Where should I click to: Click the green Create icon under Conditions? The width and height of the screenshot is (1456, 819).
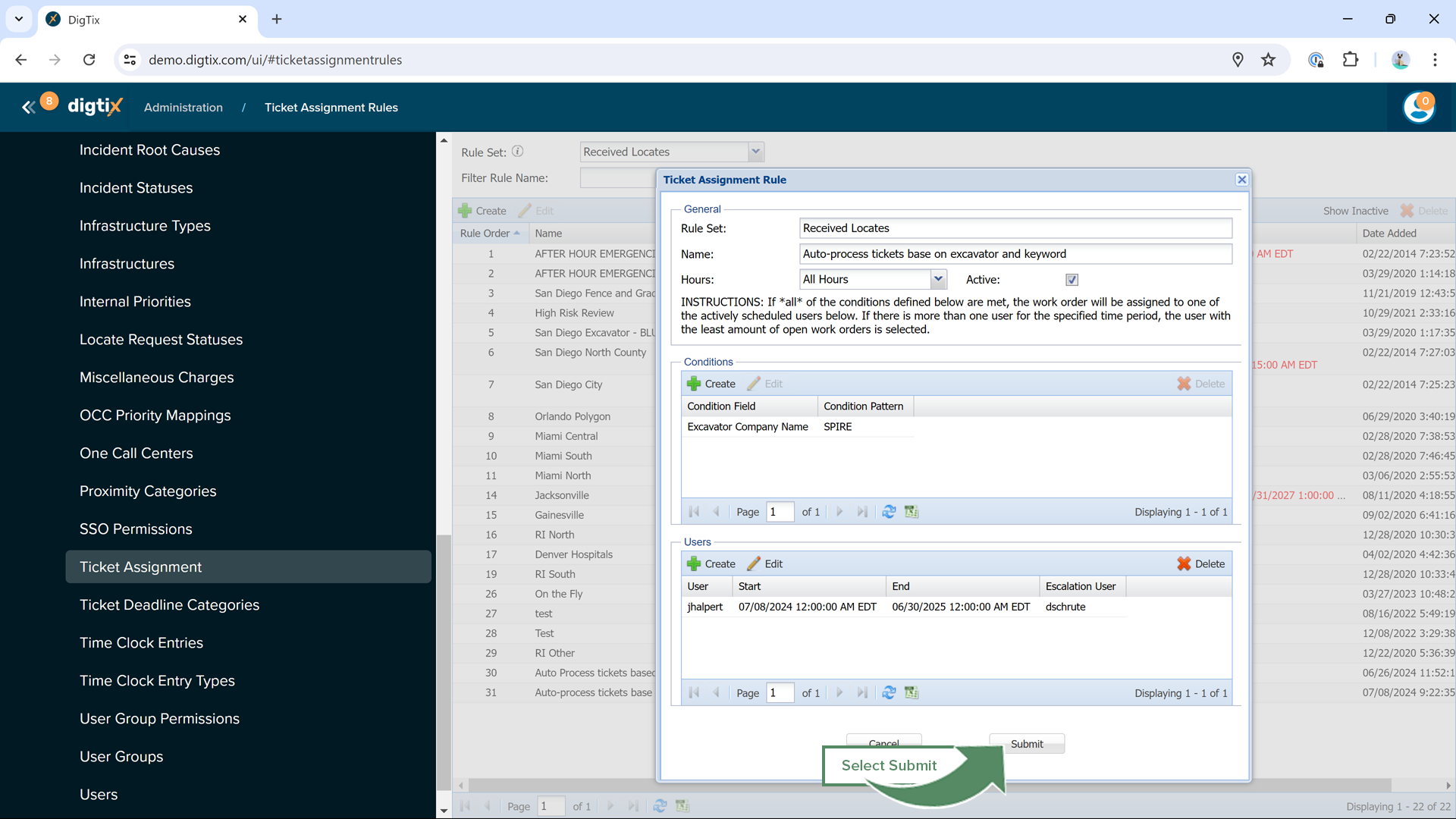pos(694,384)
